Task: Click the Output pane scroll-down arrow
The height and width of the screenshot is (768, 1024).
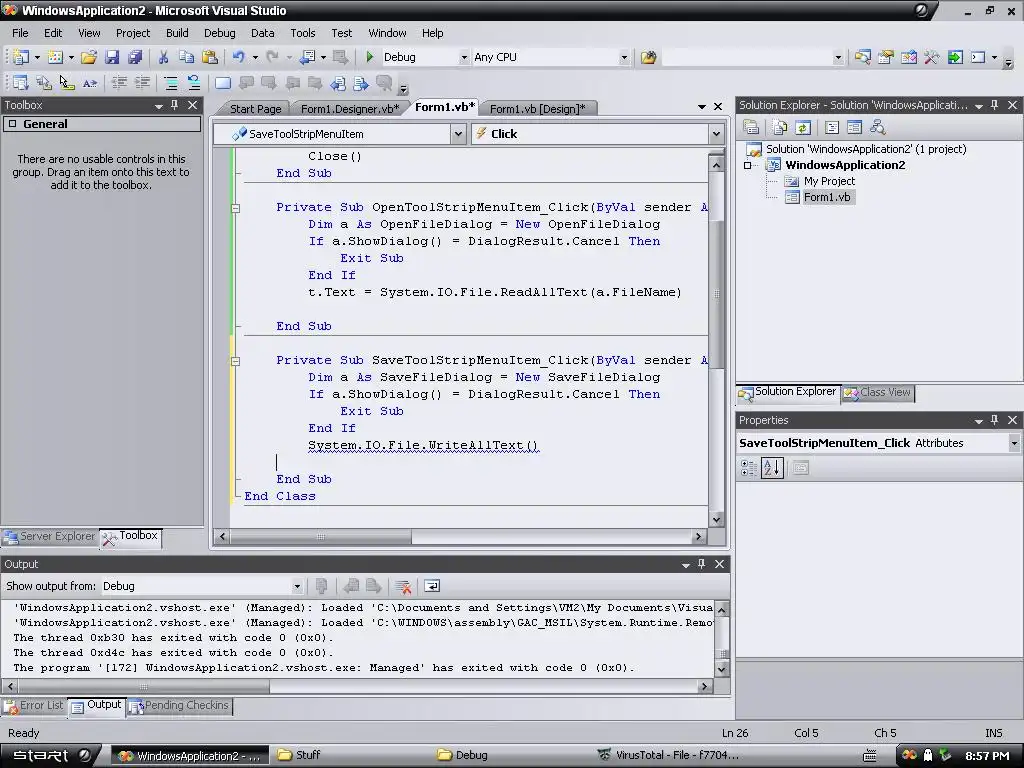Action: 722,669
